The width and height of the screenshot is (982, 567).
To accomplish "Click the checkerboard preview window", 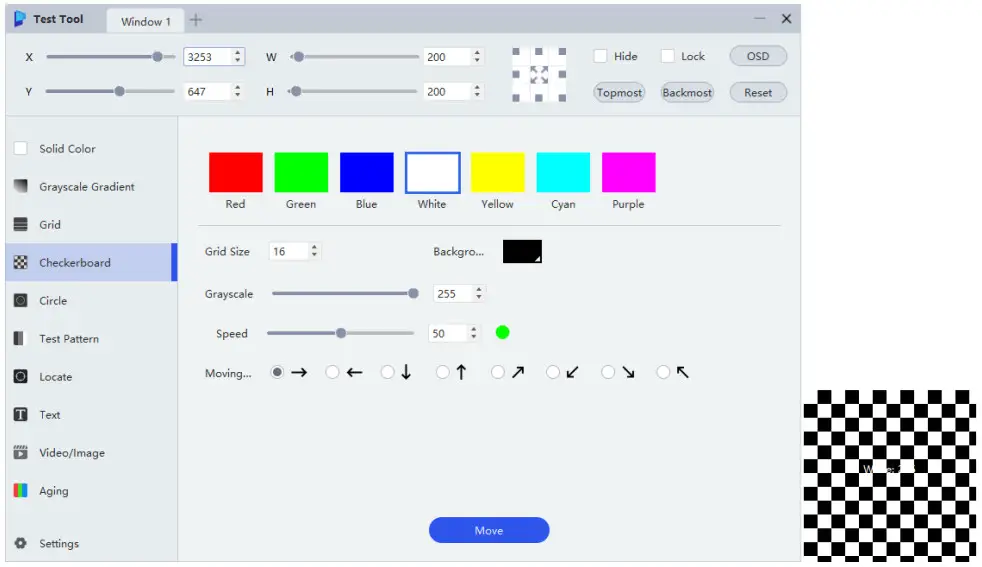I will click(889, 475).
